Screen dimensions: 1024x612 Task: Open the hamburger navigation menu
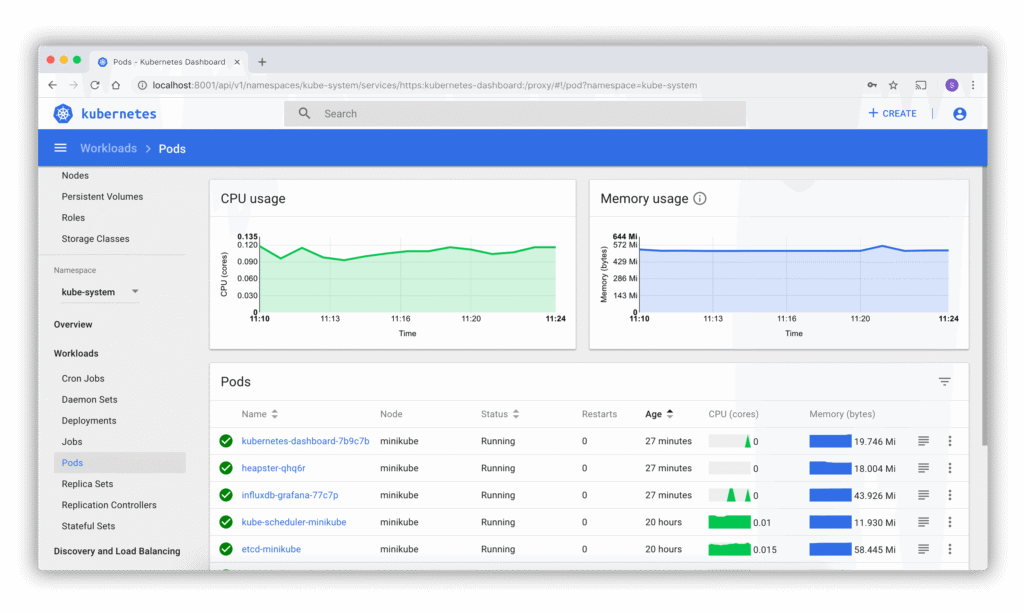pyautogui.click(x=60, y=148)
